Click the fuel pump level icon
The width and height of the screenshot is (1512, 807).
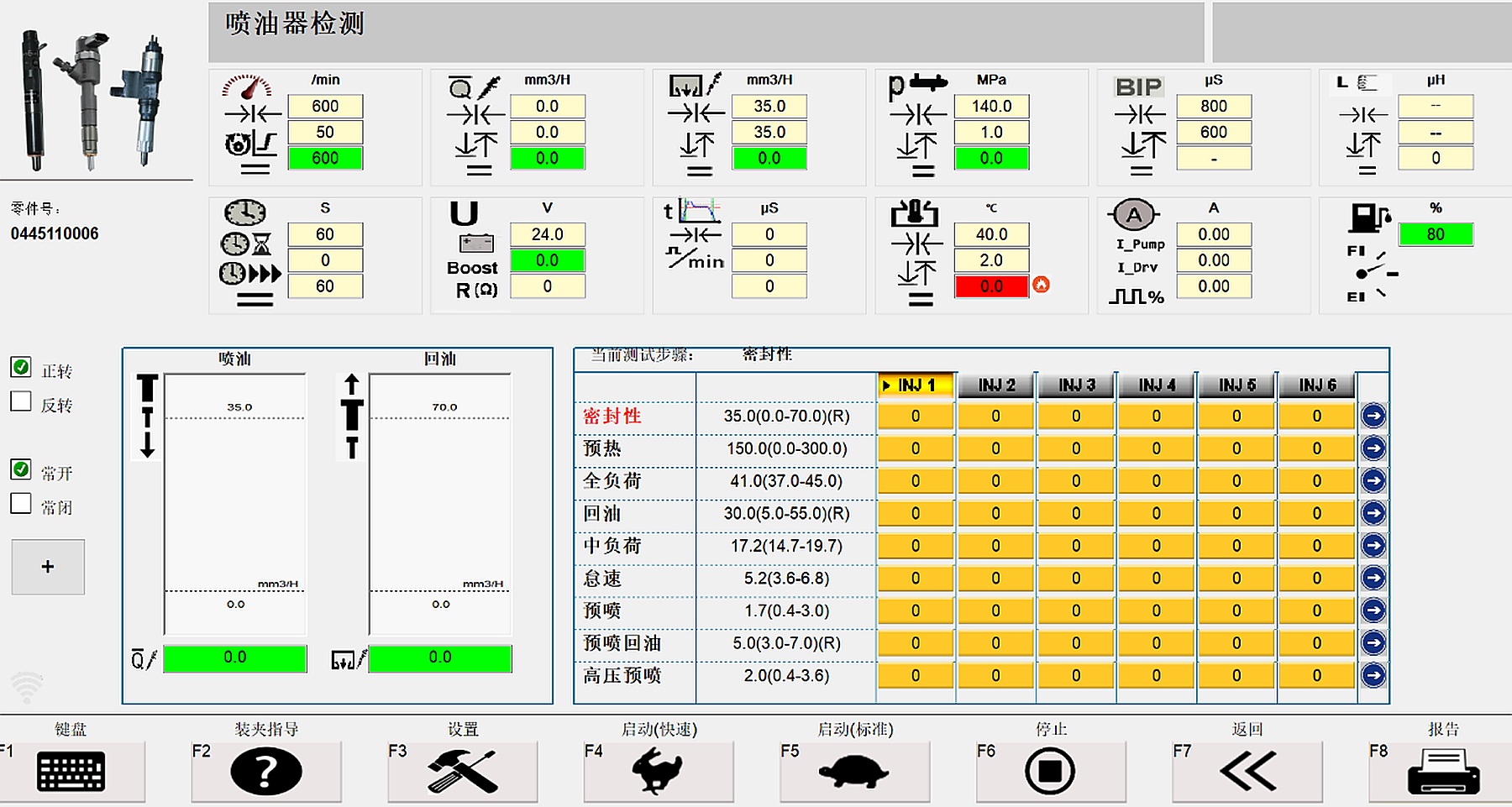tap(1369, 217)
